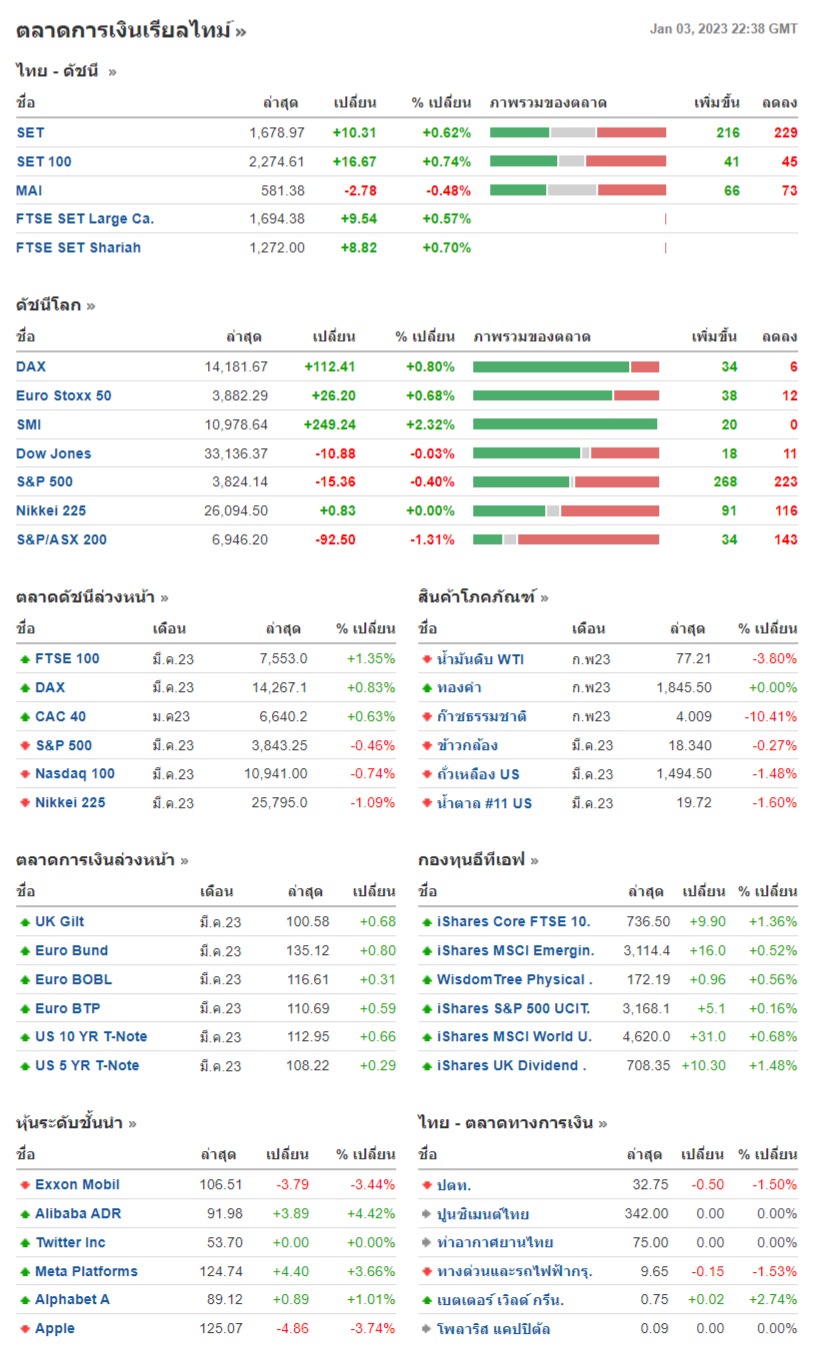823x1361 pixels.
Task: Open the ตลาดการเงินเรียลไทม์ page heading link
Action: coord(131,31)
